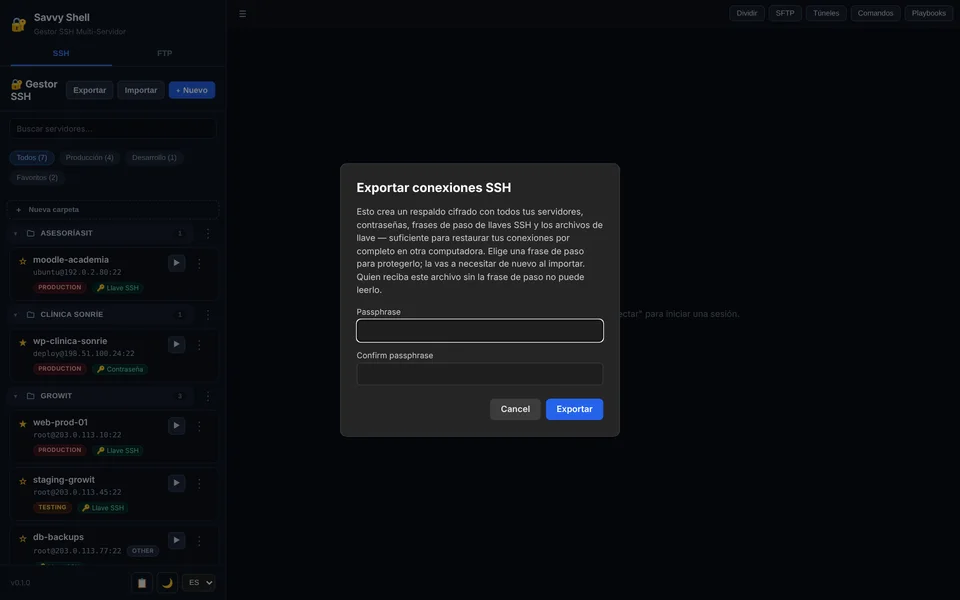
Task: Open GROWIT folder options menu
Action: pos(208,396)
